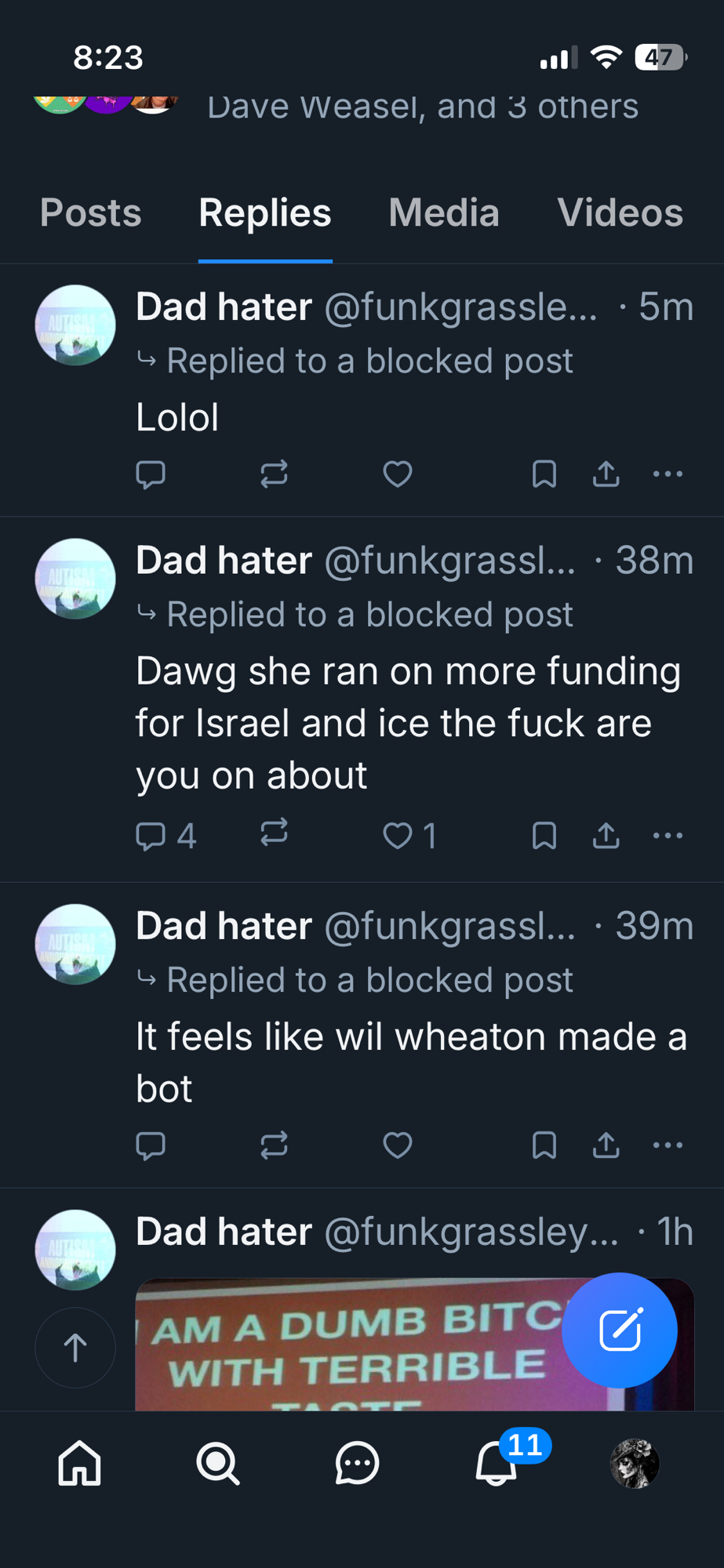Reply to the "Lolol" post

pyautogui.click(x=151, y=474)
